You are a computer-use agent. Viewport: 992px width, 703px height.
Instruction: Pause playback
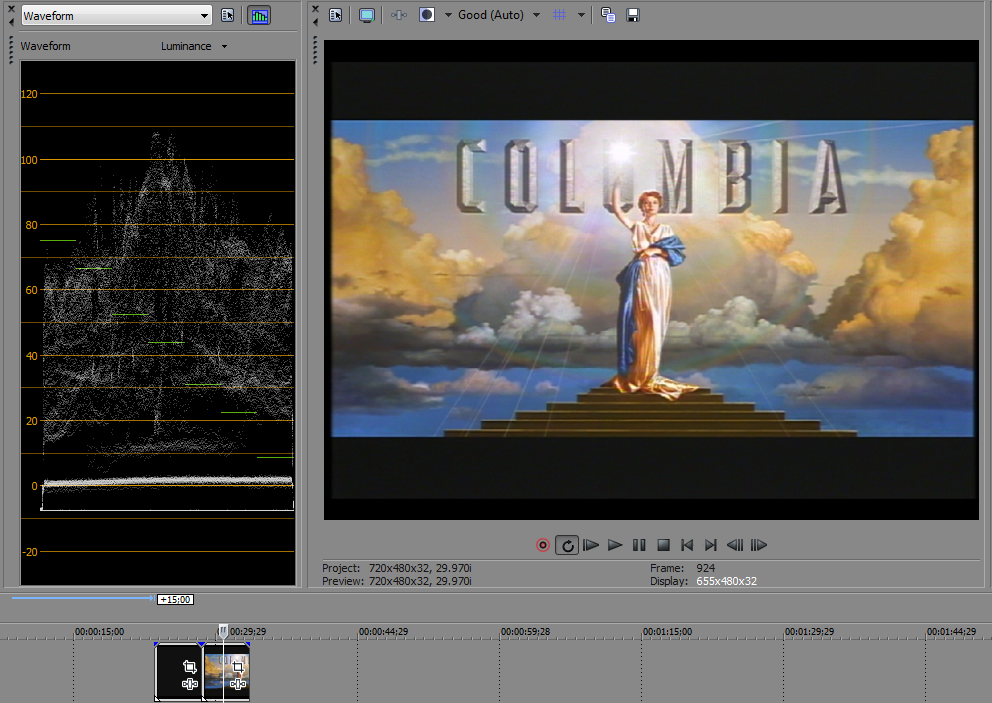(x=639, y=545)
